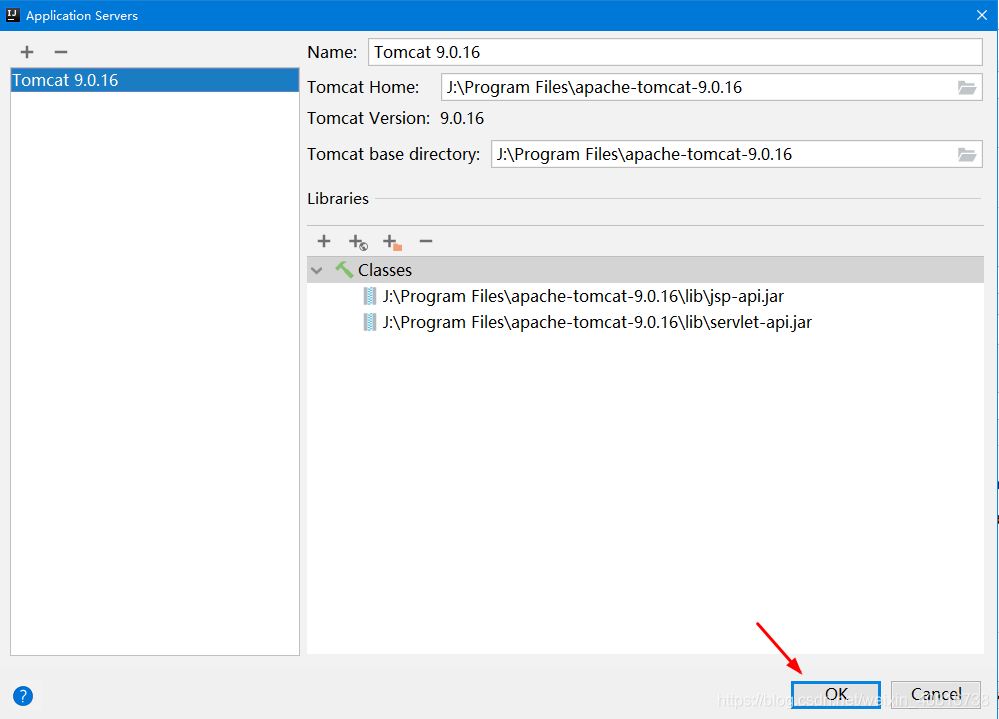Open help with question mark button
999x719 pixels.
pos(23,695)
